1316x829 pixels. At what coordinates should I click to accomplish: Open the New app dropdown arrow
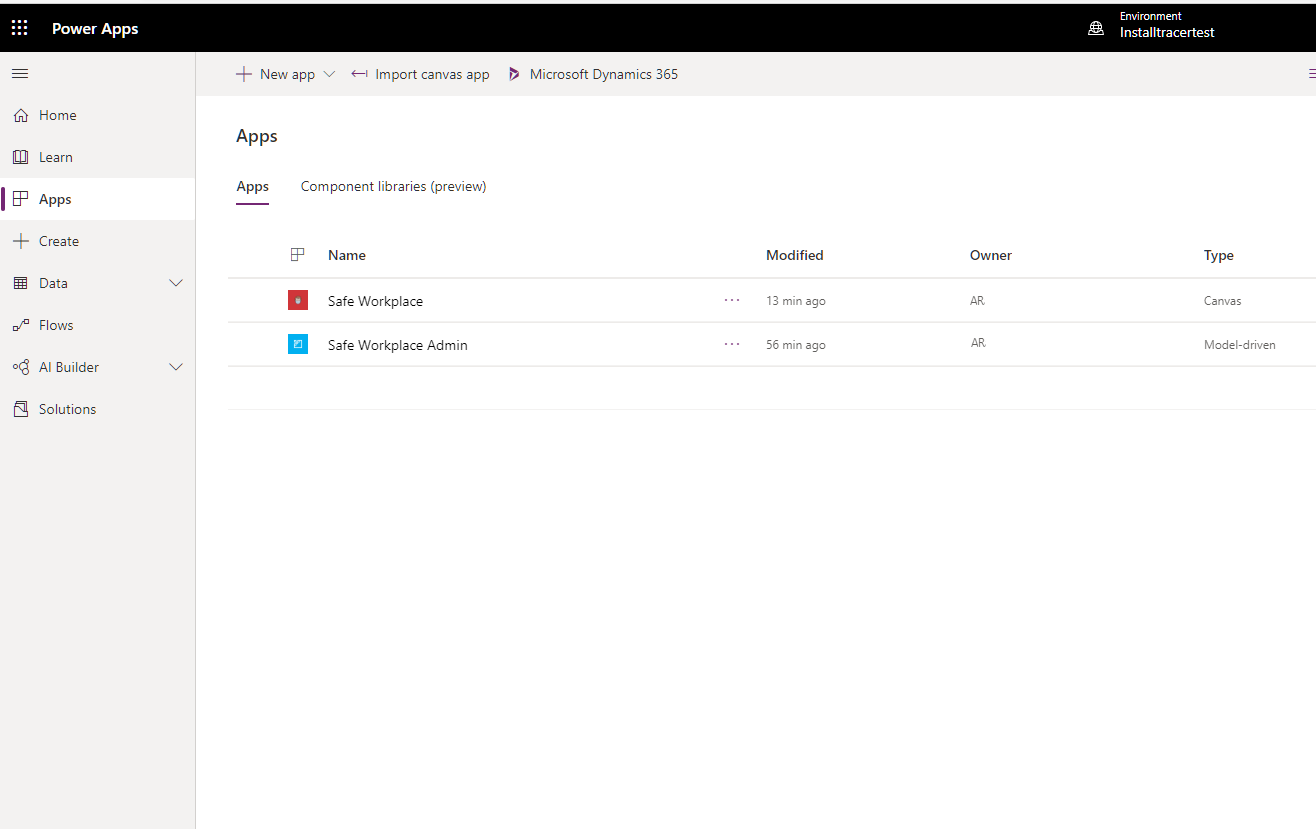click(329, 74)
